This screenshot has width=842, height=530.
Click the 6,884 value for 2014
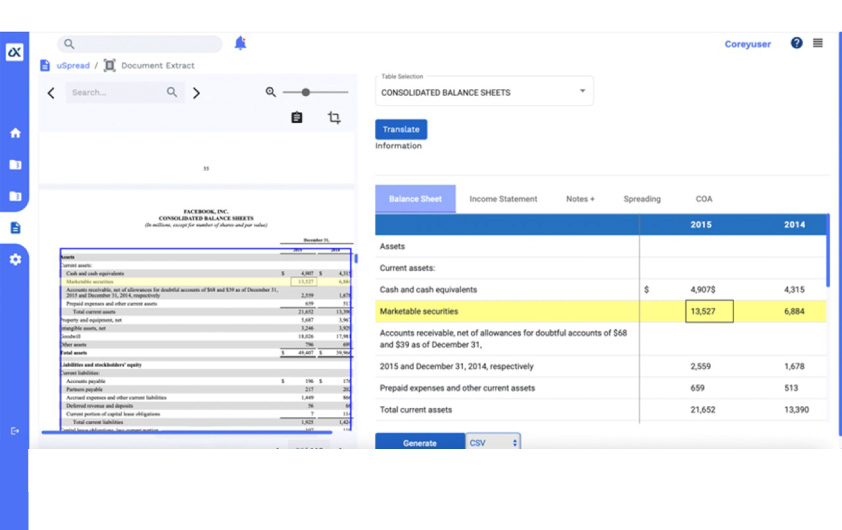[x=794, y=311]
